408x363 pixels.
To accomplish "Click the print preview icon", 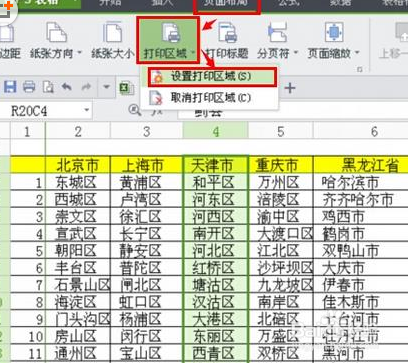I will pos(48,87).
